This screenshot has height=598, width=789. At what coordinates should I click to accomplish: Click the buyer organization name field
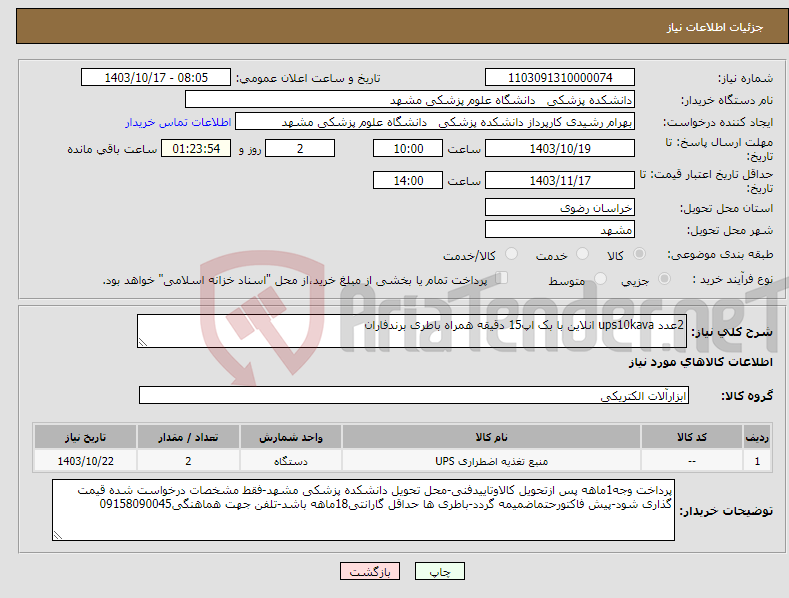(x=410, y=100)
